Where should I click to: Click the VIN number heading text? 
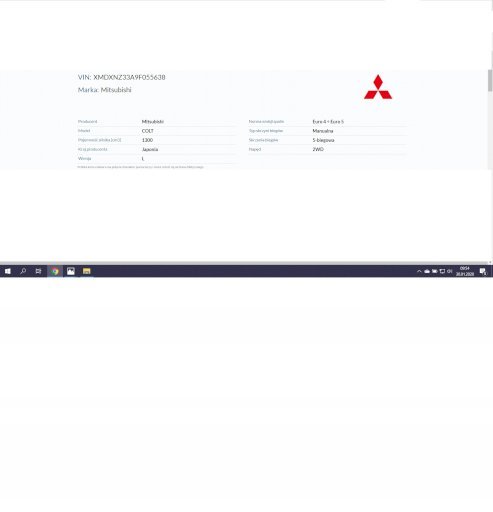click(x=121, y=77)
